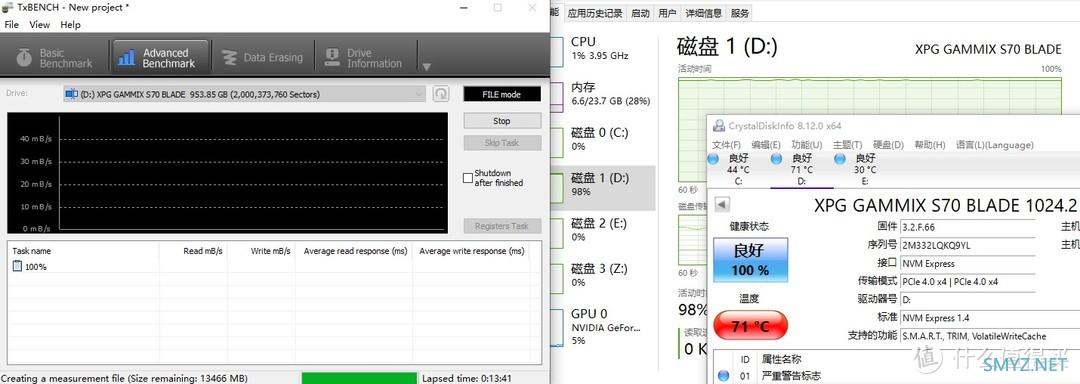Click the 属性名称 column header
The height and width of the screenshot is (384, 1080).
[781, 359]
